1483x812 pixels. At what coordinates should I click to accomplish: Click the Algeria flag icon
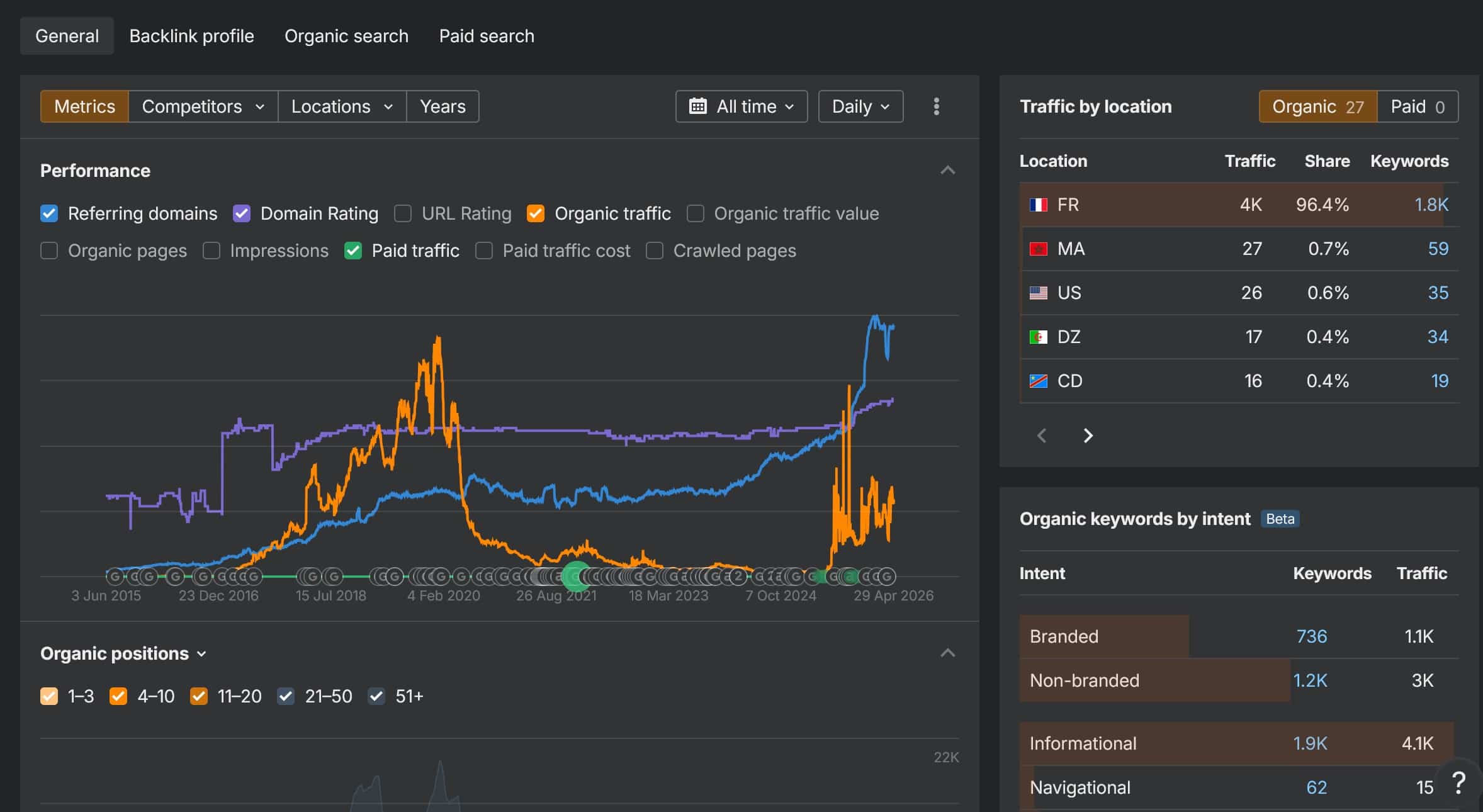[x=1038, y=337]
